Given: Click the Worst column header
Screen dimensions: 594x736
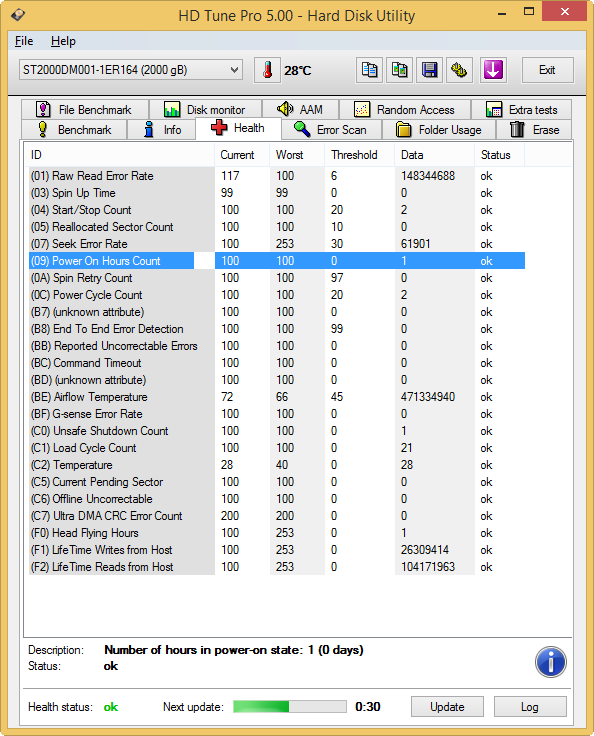Looking at the screenshot, I should (297, 155).
